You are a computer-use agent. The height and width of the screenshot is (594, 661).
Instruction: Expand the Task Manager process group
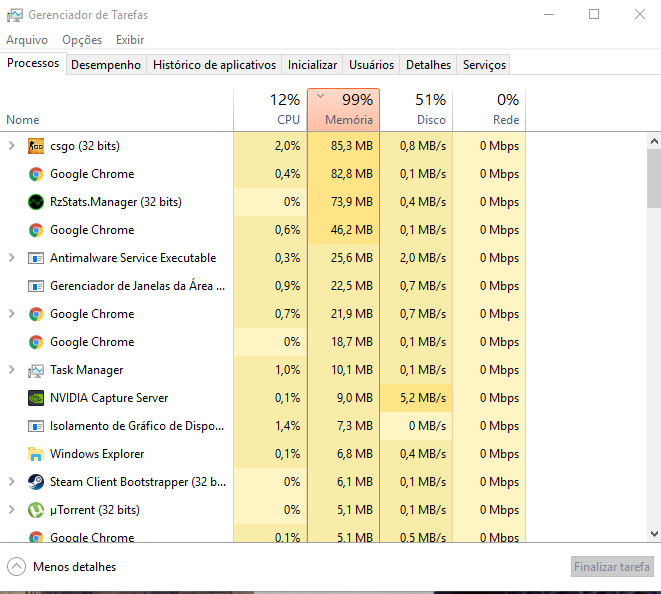click(x=12, y=370)
